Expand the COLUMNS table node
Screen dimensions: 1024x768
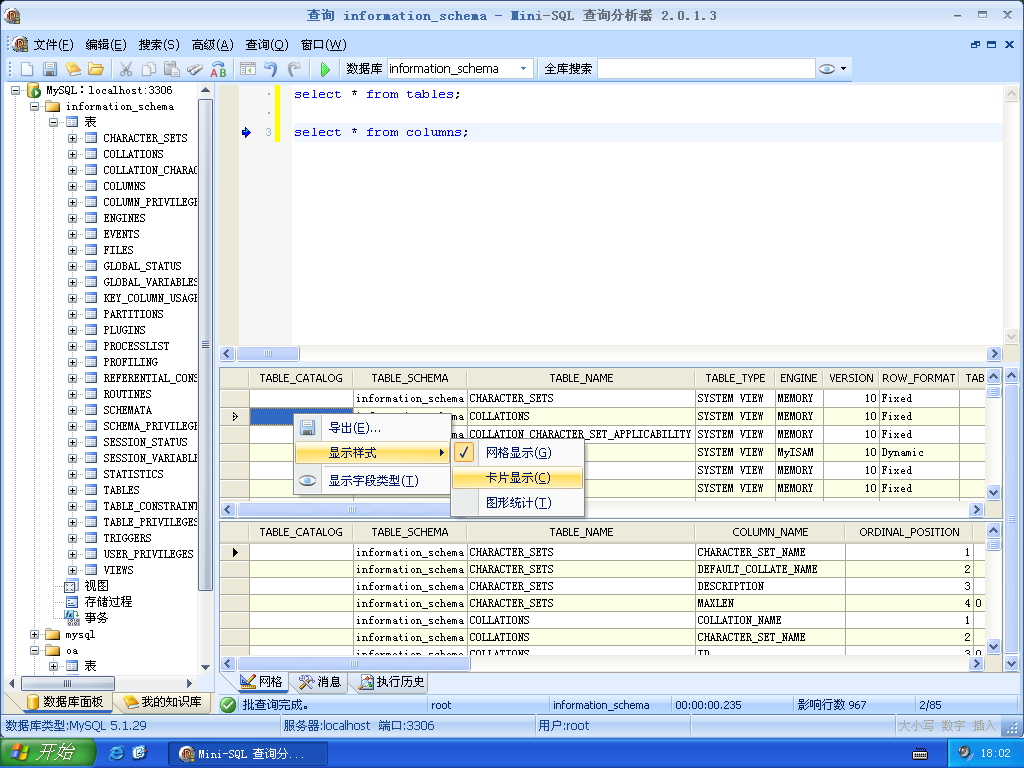[x=72, y=186]
